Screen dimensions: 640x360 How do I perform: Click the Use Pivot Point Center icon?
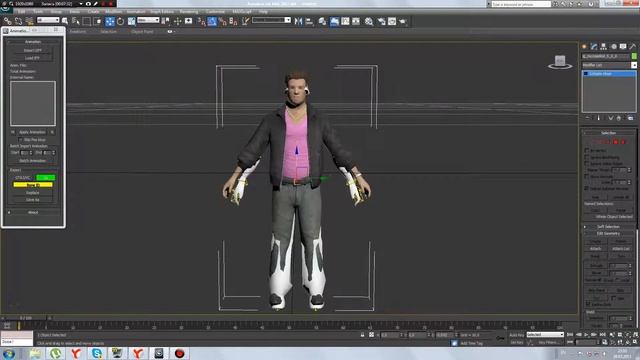tap(166, 21)
